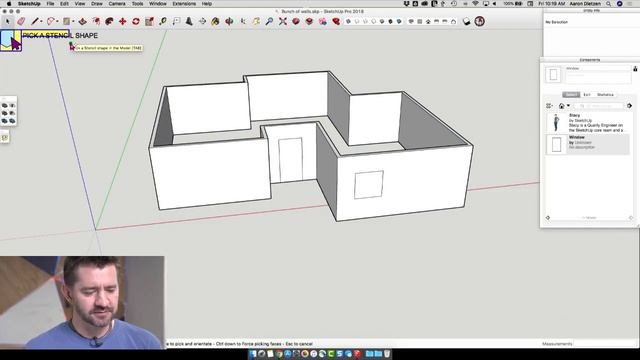Select the Stacy component thumbnail

[x=556, y=122]
